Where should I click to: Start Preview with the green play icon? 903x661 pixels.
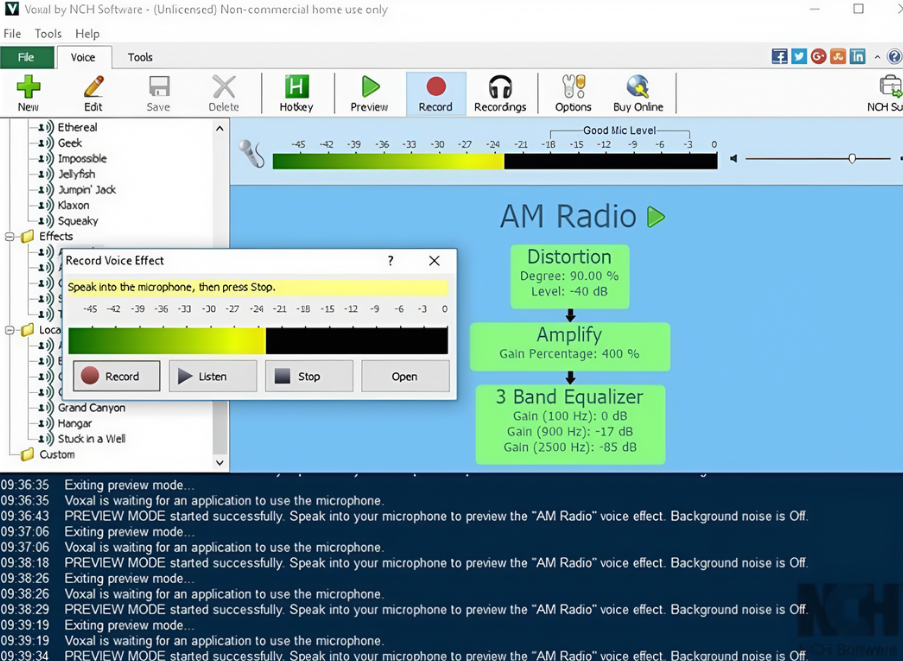(369, 93)
